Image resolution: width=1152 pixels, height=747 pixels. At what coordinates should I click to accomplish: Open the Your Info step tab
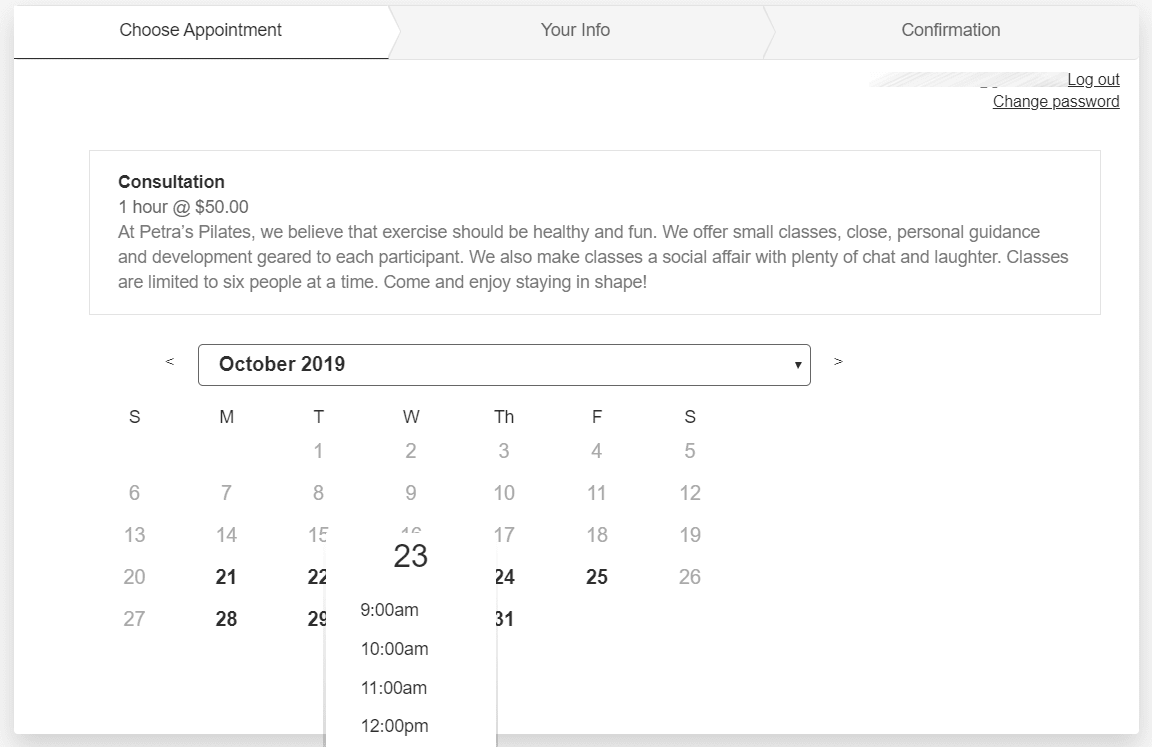coord(575,31)
